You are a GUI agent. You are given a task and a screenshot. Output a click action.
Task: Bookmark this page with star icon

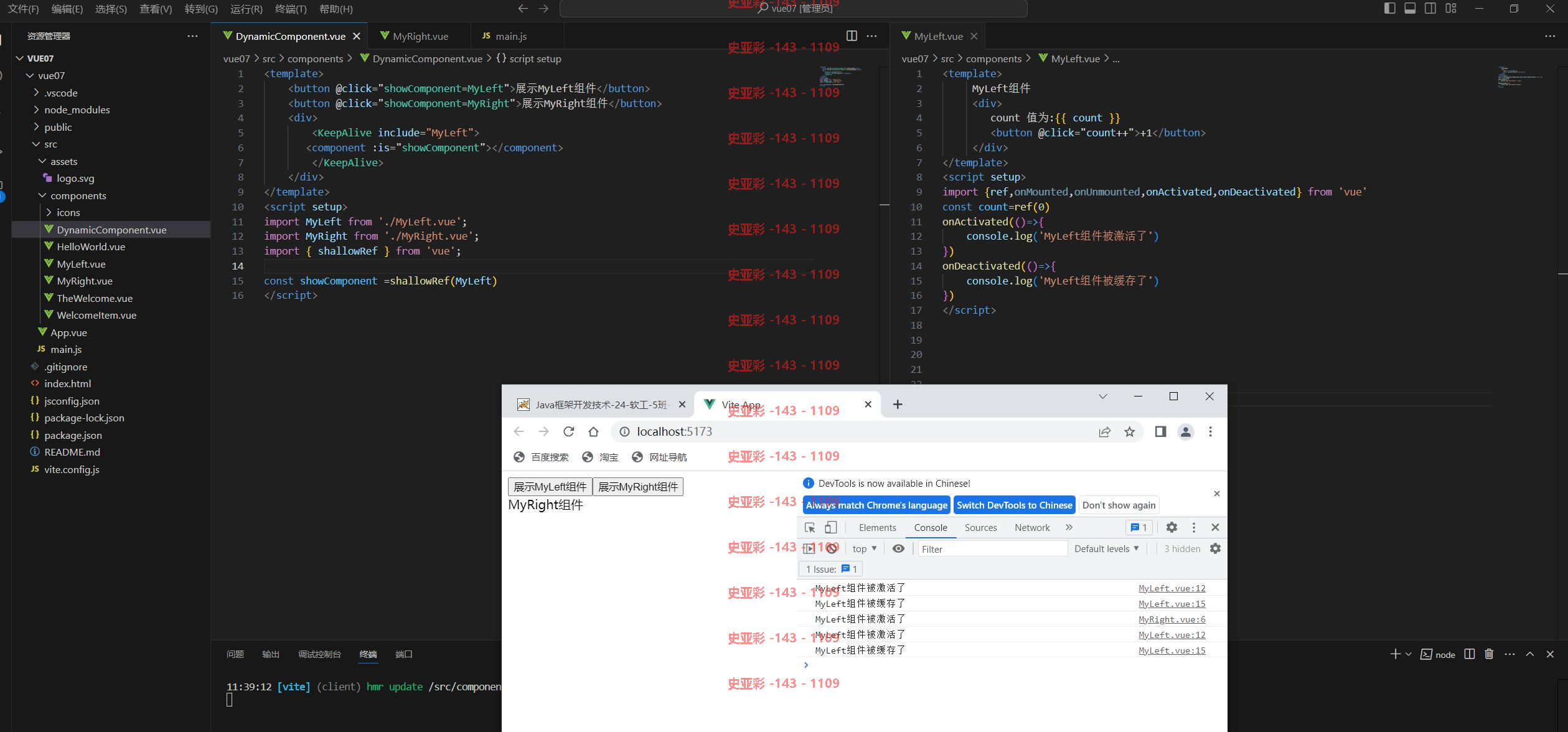click(1129, 431)
